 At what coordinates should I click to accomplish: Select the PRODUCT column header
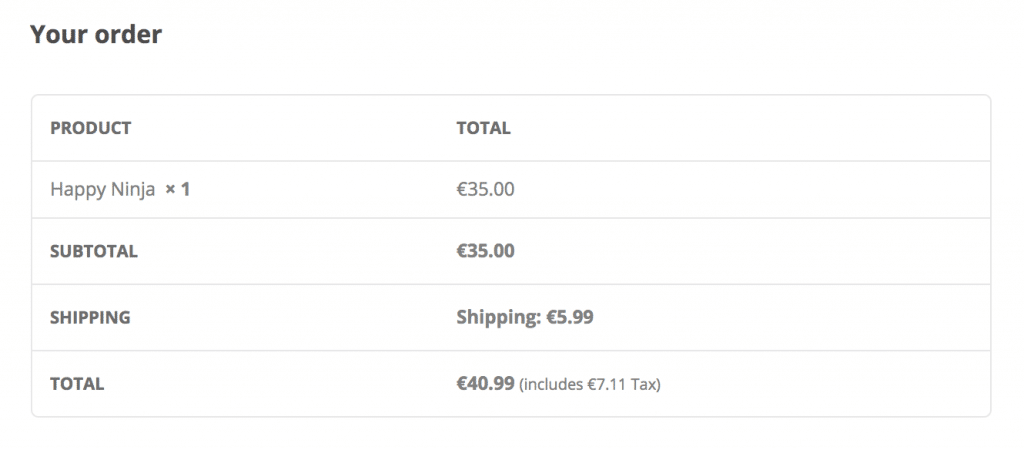(x=91, y=128)
